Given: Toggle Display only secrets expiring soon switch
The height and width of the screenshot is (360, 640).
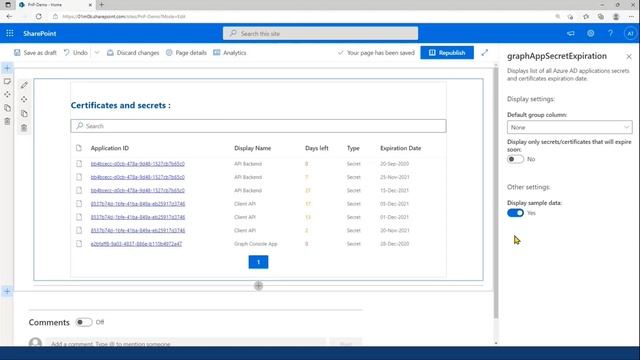Looking at the screenshot, I should (x=515, y=159).
